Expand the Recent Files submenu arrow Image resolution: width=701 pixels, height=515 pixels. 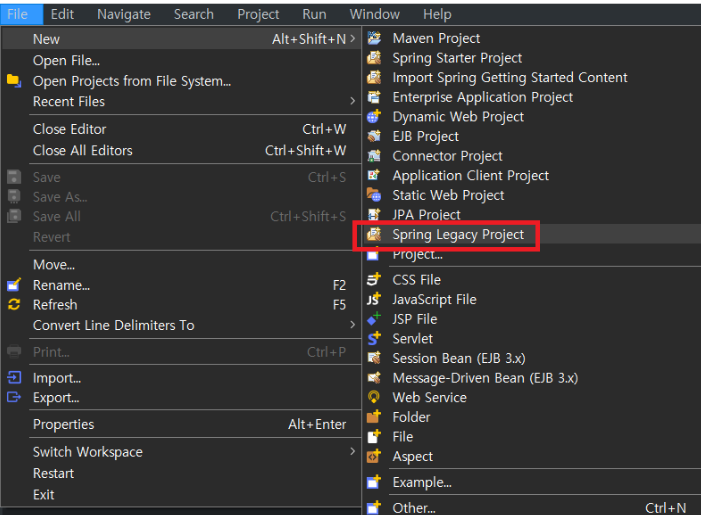pos(352,101)
